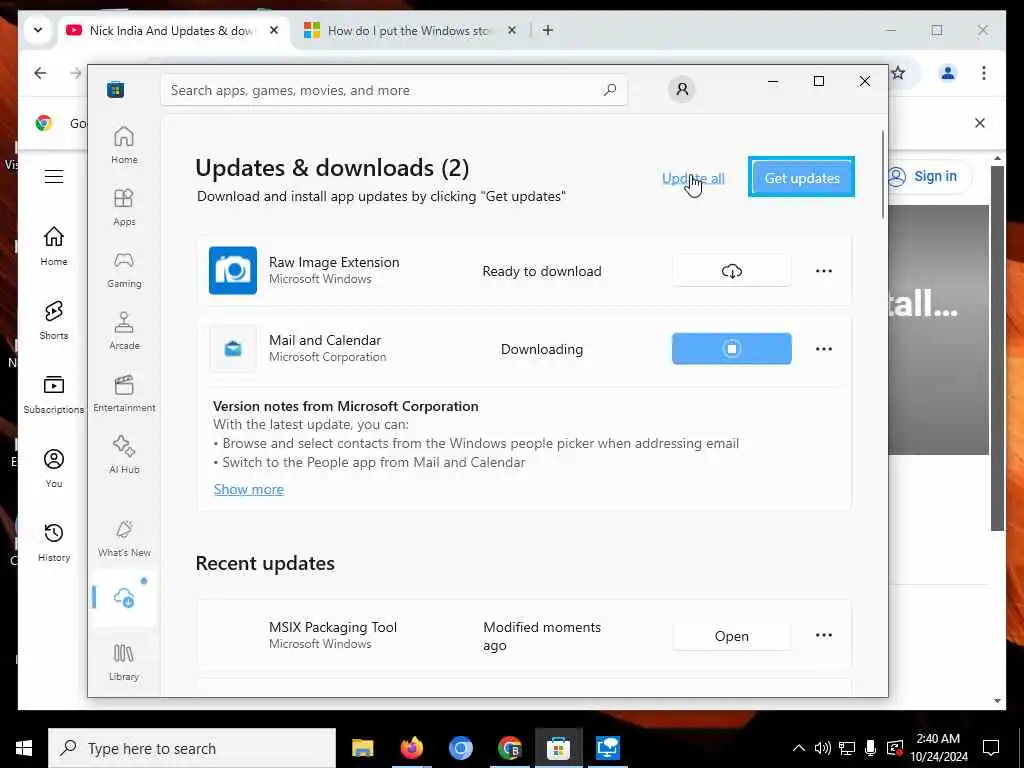Open the Arcade section in Store
Viewport: 1024px width, 768px height.
coord(124,331)
